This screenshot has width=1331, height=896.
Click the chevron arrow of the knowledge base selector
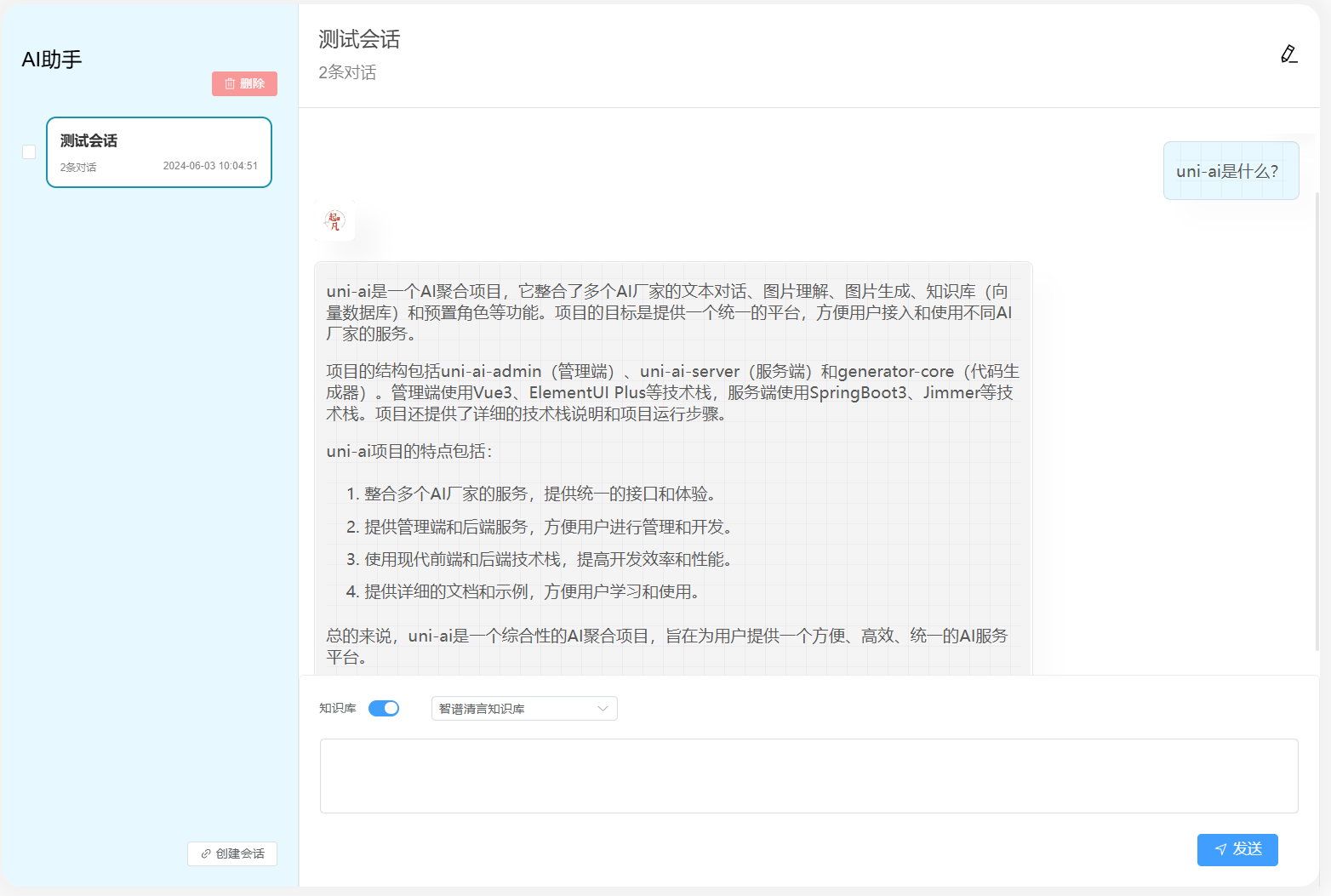click(603, 708)
